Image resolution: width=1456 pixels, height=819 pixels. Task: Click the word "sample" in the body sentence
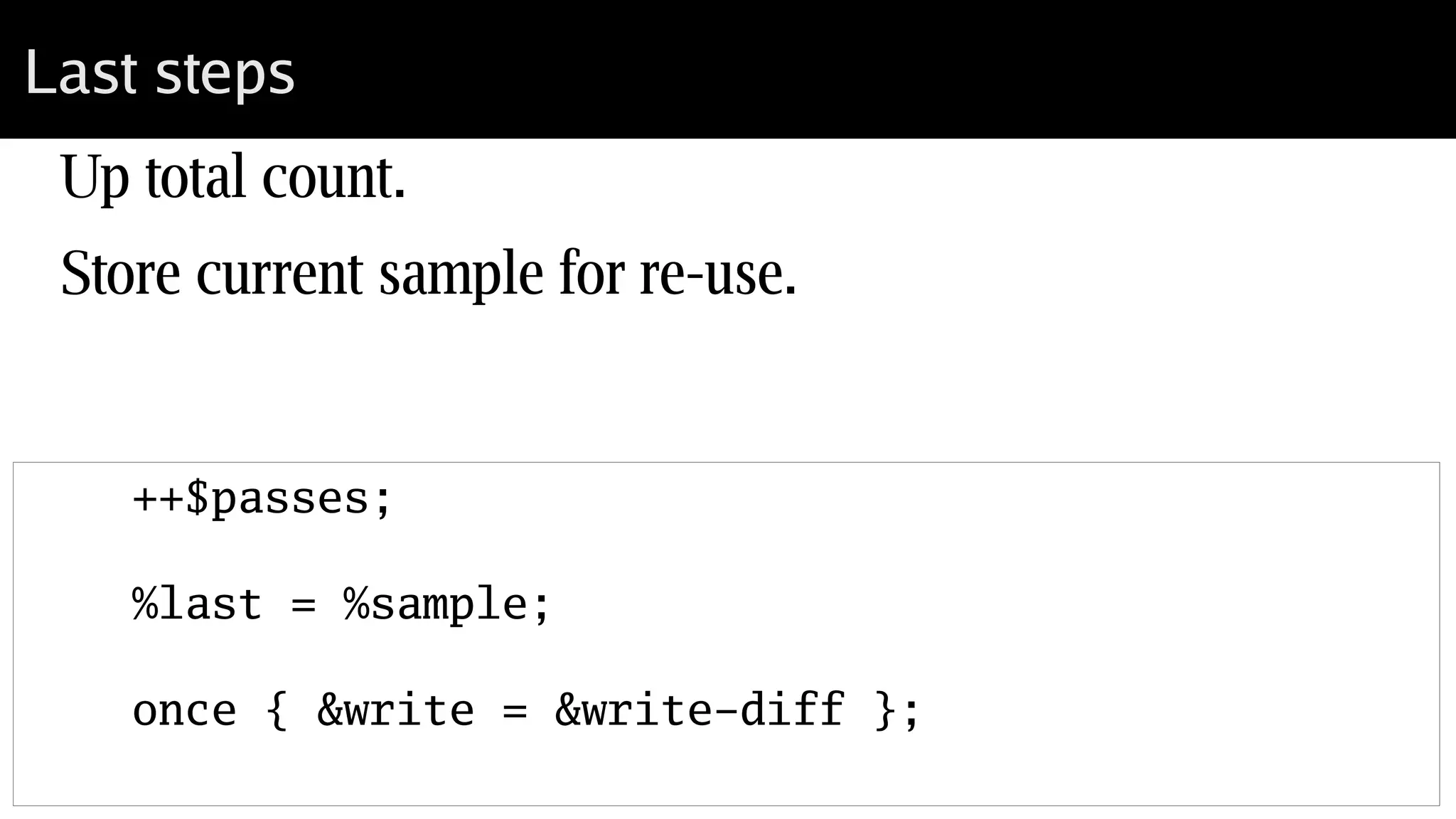tap(461, 275)
